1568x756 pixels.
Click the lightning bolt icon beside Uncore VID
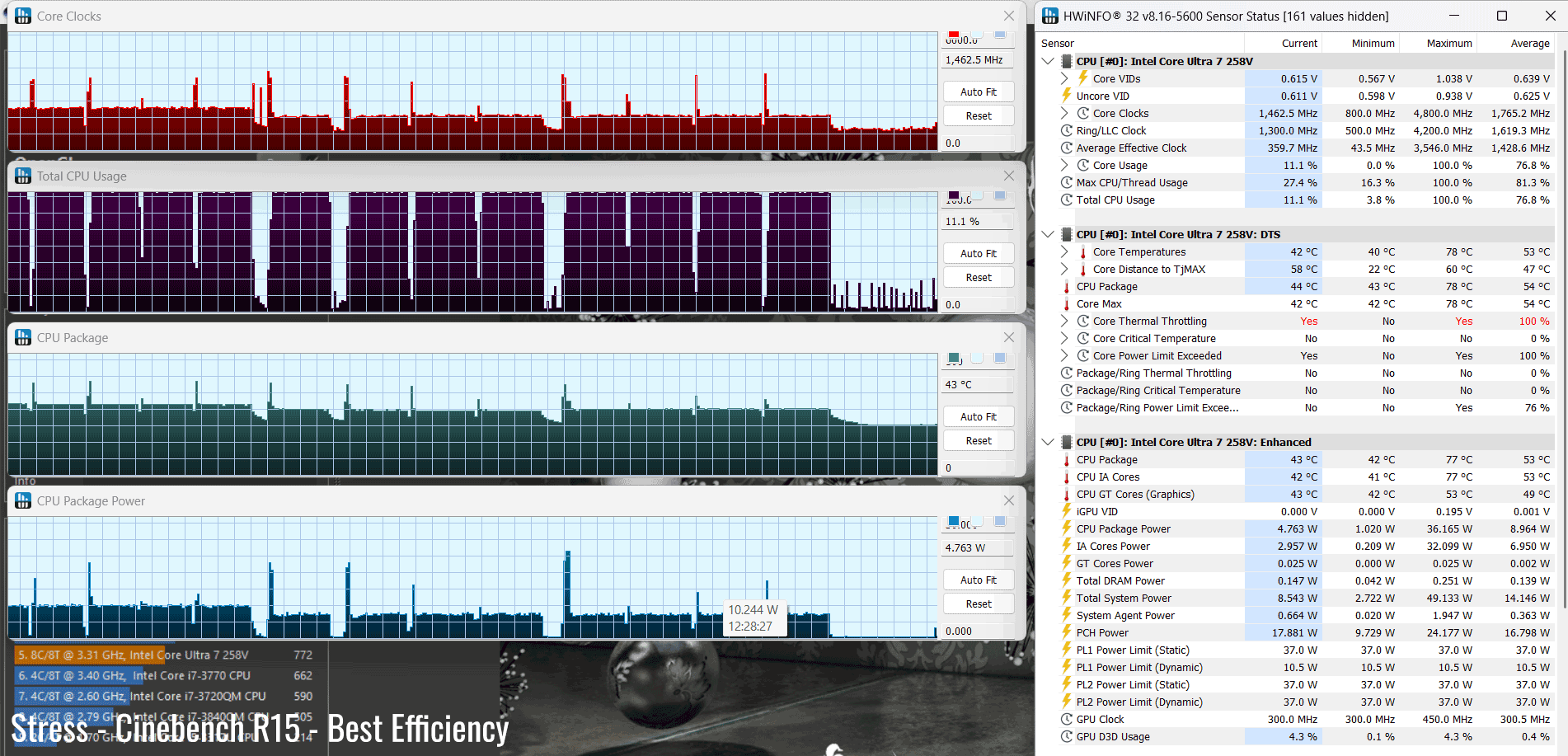pos(1067,96)
